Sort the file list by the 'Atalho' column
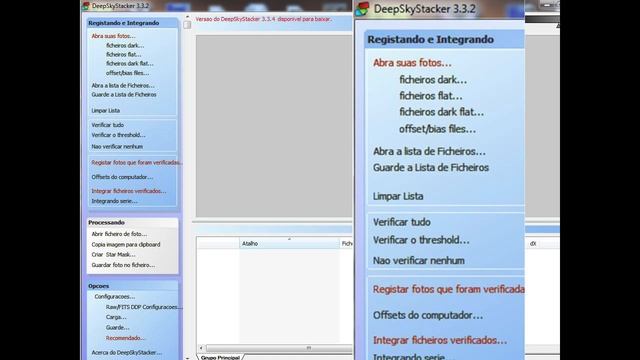This screenshot has width=640, height=360. point(289,244)
